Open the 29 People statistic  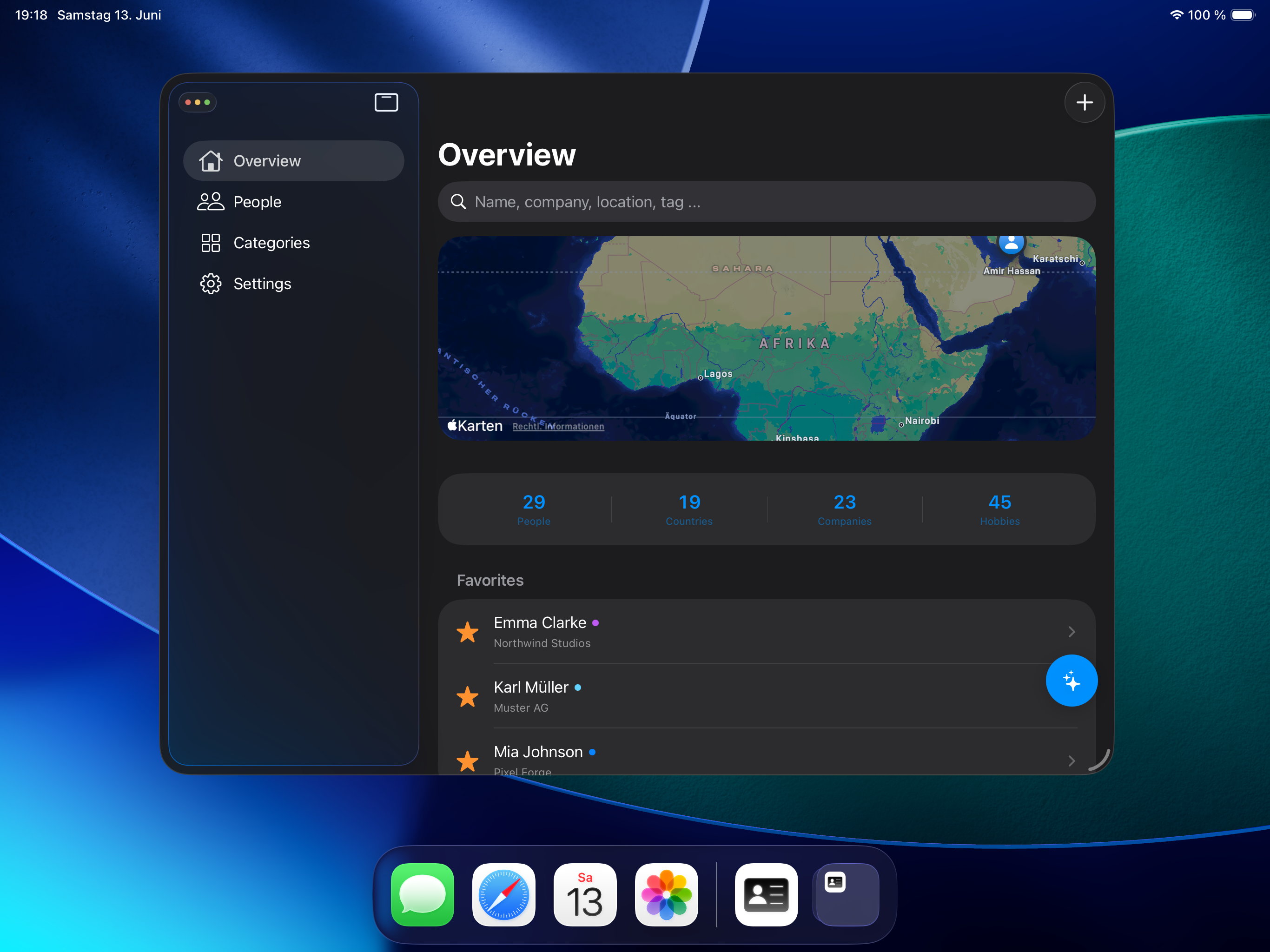click(x=534, y=509)
